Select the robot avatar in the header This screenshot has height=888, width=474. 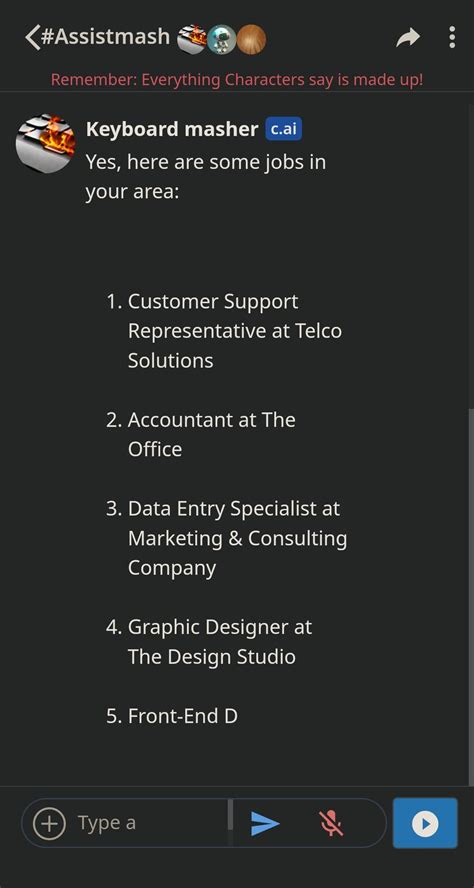point(221,40)
